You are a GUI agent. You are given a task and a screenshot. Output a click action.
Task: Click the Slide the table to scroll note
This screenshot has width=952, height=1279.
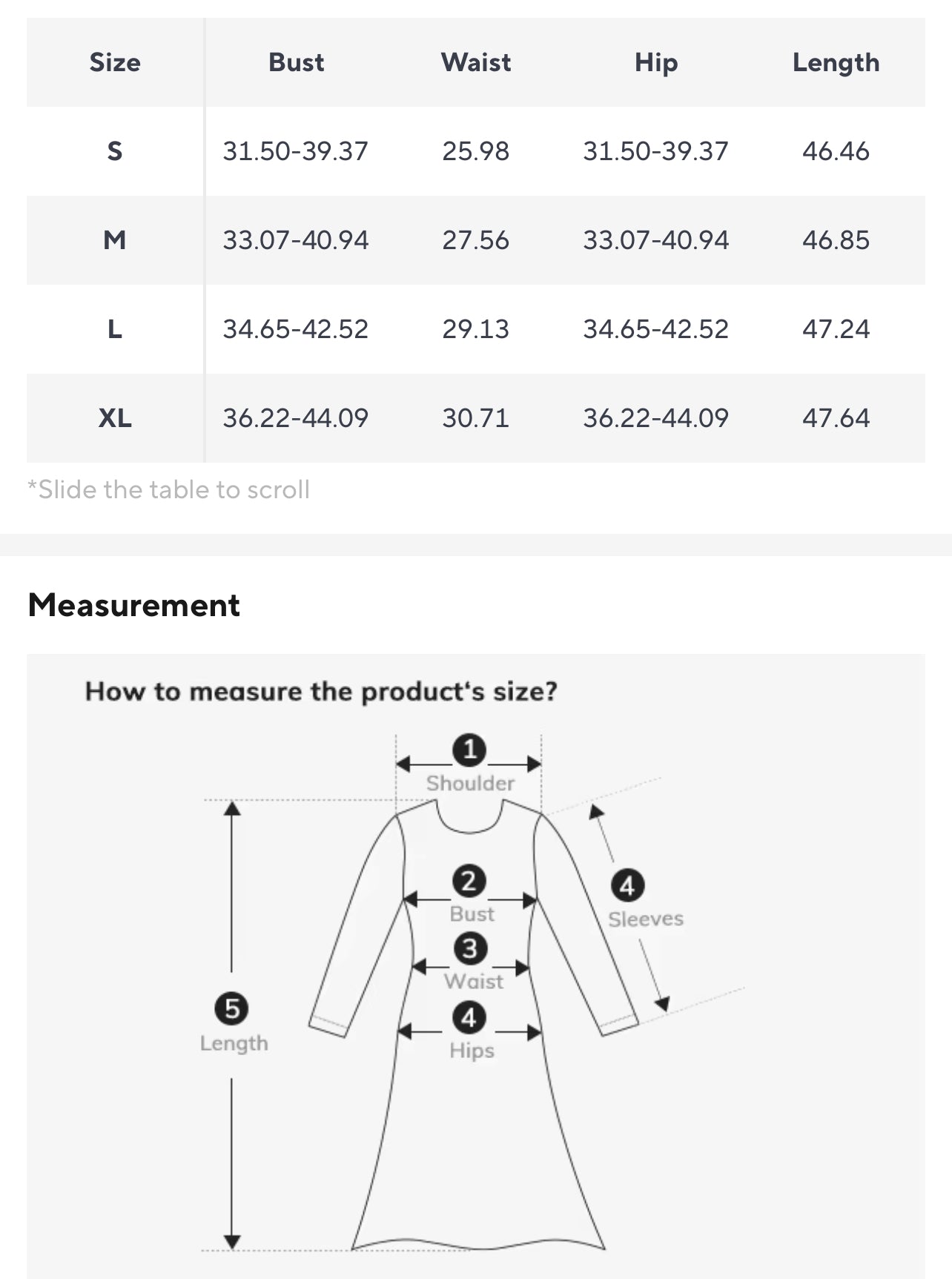coord(168,489)
